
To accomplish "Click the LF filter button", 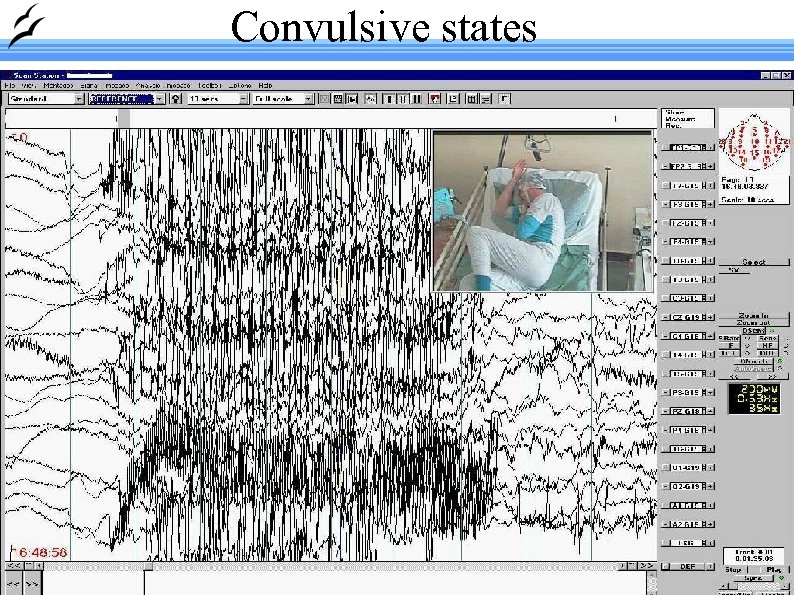I will (730, 345).
